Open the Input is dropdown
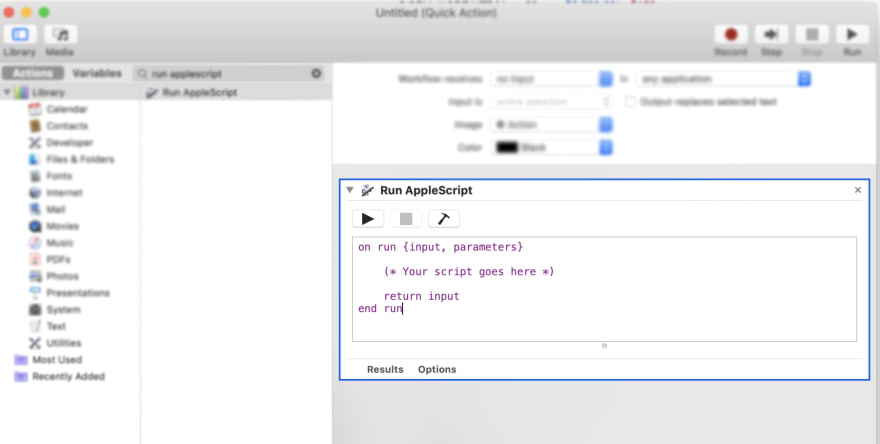This screenshot has height=444, width=880. pos(552,102)
